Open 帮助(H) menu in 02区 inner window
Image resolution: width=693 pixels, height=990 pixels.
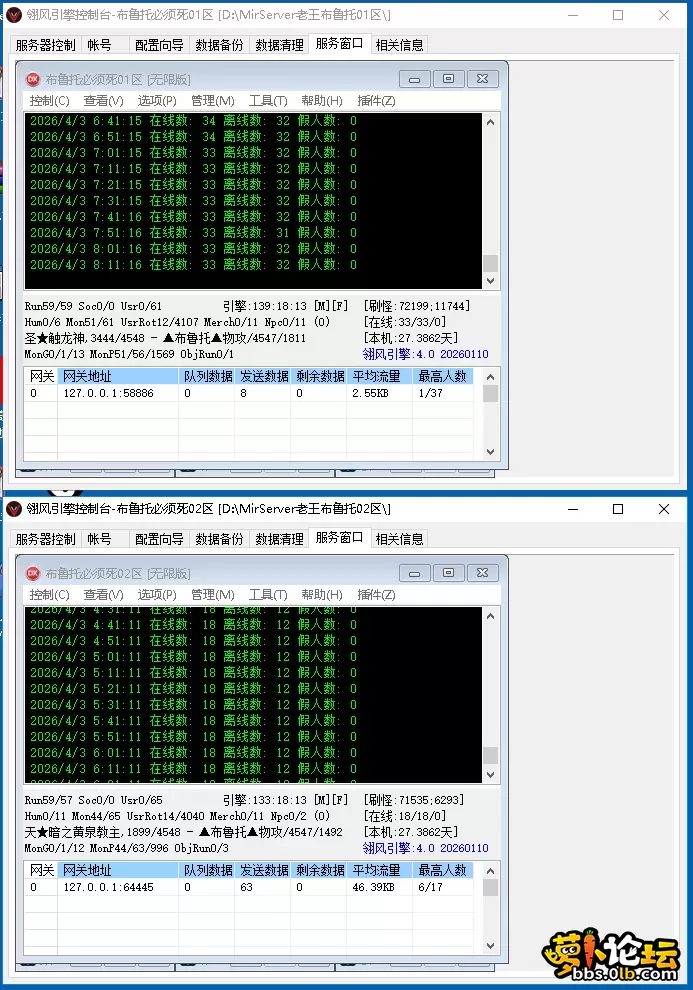coord(322,595)
